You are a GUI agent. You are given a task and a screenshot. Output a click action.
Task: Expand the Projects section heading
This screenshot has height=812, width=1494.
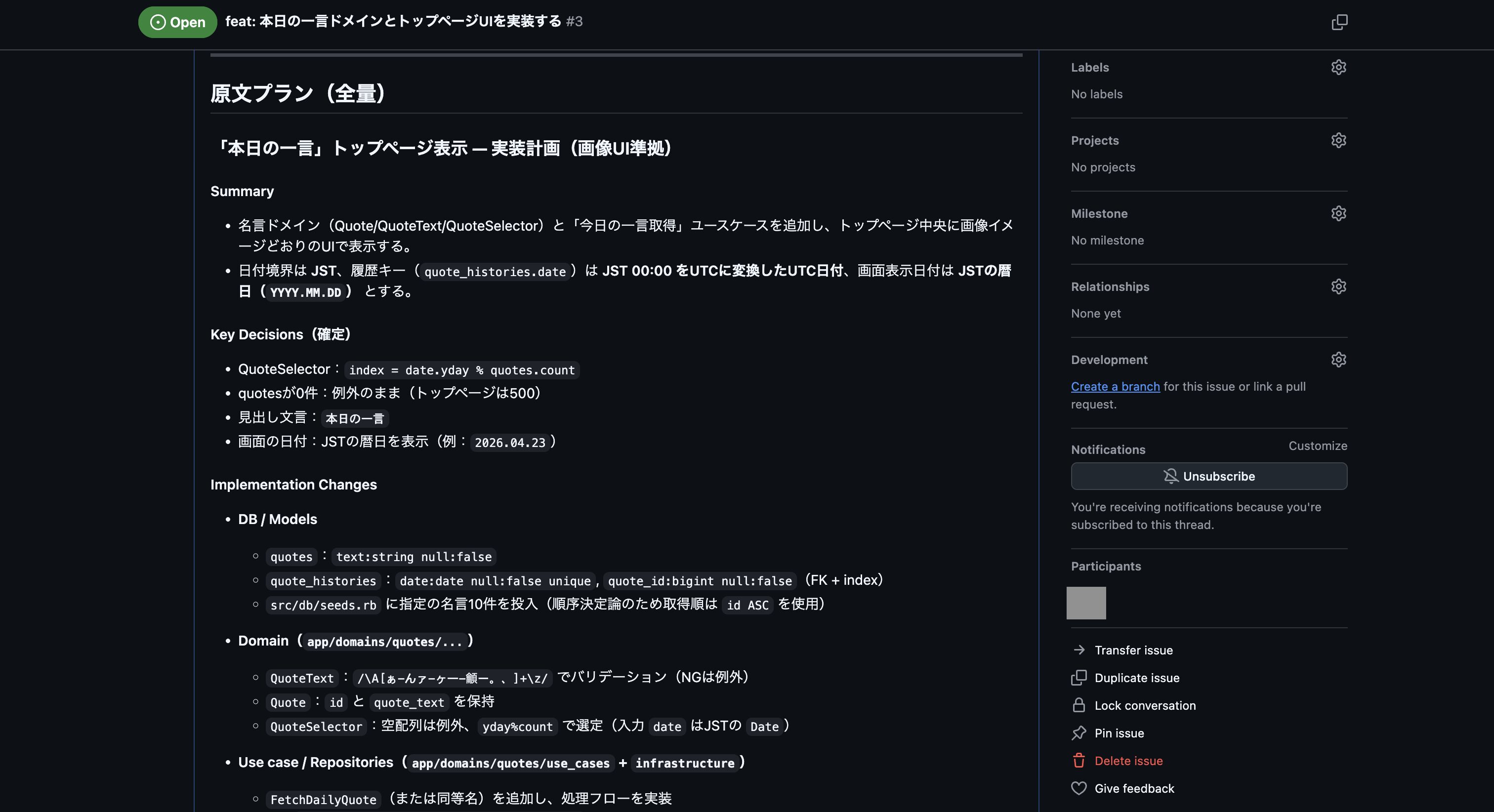point(1094,140)
